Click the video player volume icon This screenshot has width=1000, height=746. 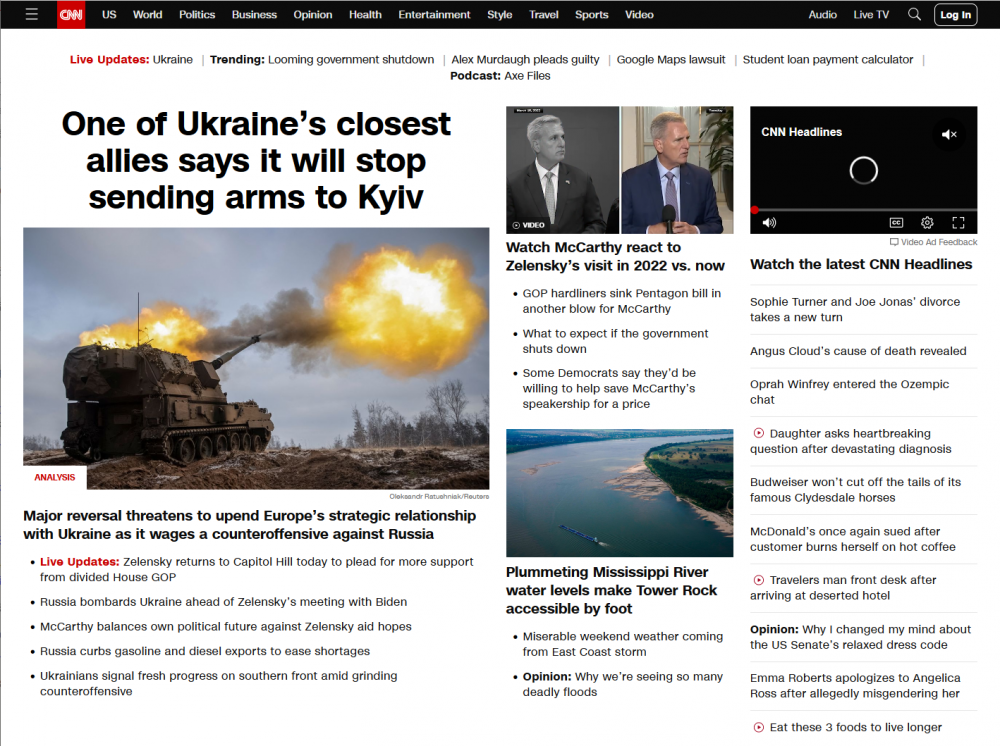tap(769, 222)
